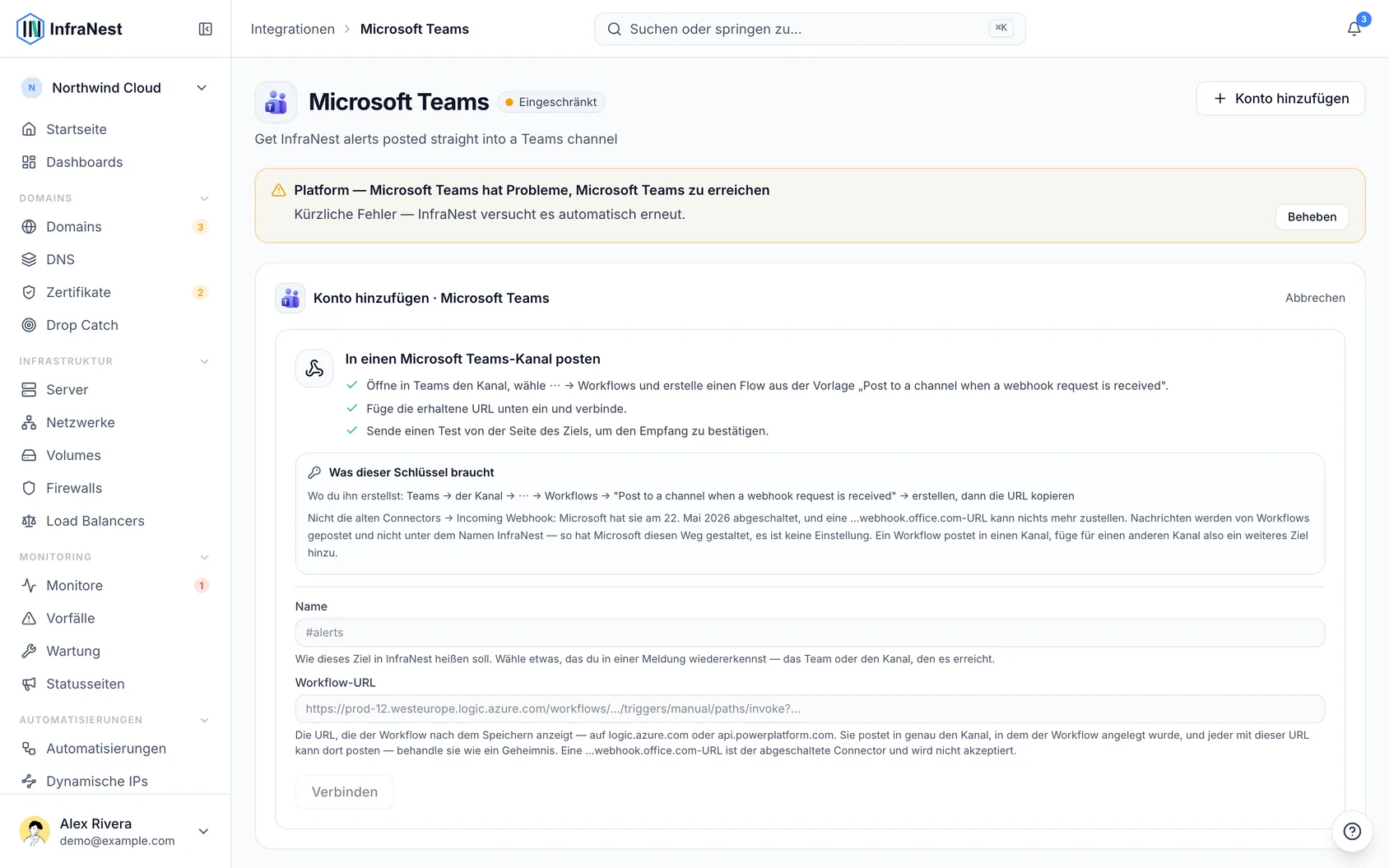
Task: Open DNS layers icon
Action: coord(29,259)
